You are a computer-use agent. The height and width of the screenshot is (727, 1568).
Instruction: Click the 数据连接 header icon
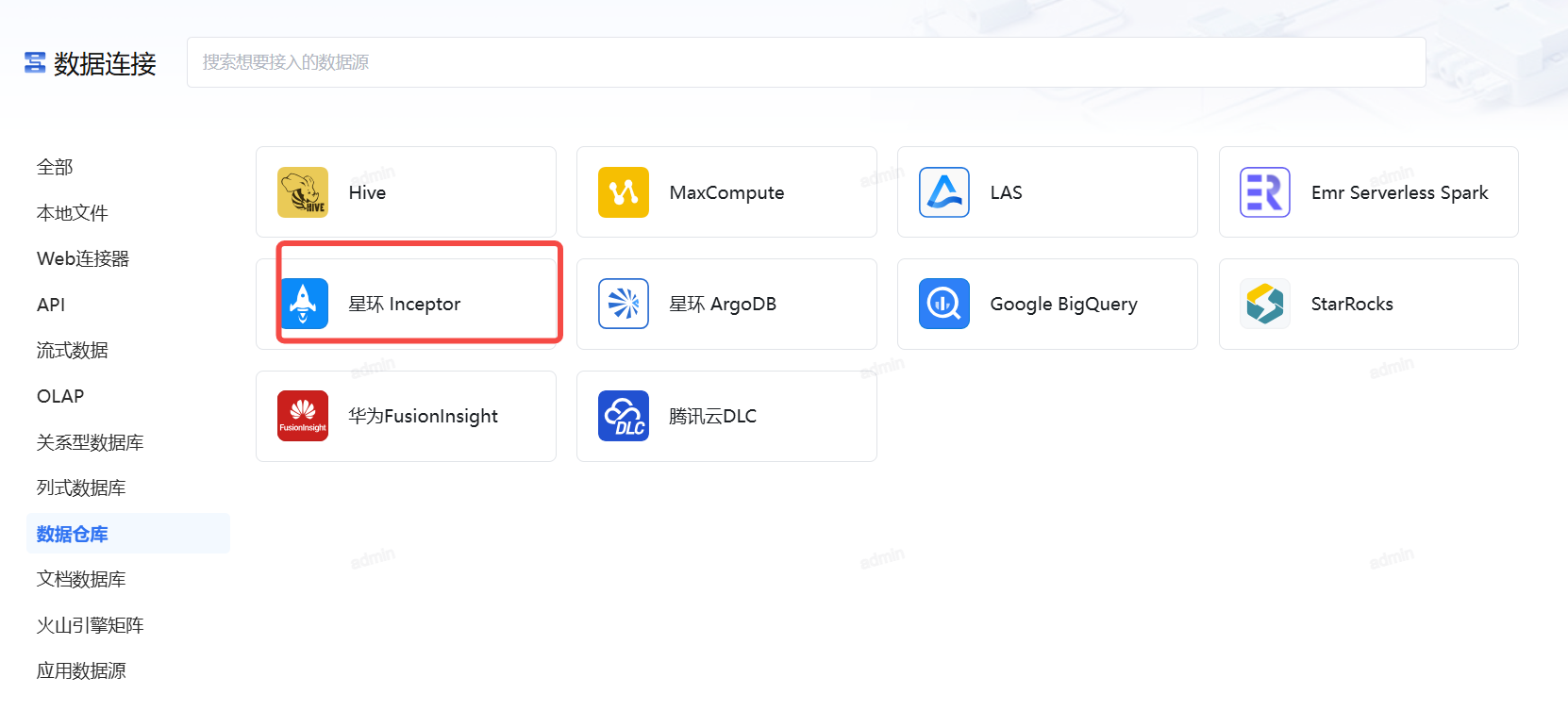[35, 63]
